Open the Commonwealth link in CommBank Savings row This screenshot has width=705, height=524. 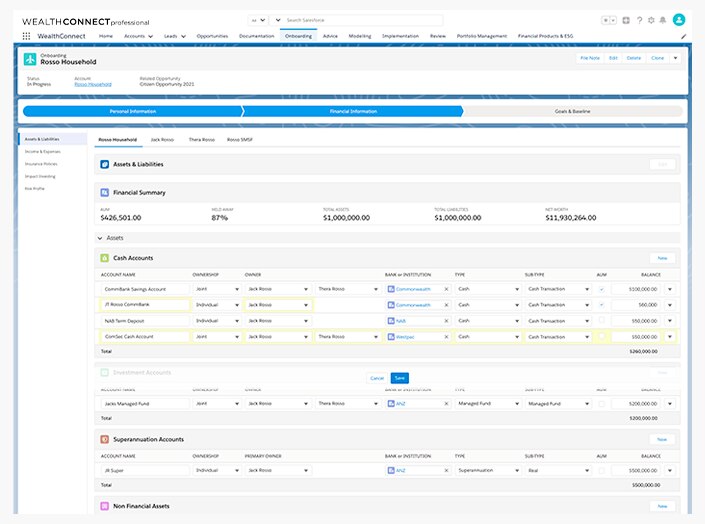click(413, 289)
